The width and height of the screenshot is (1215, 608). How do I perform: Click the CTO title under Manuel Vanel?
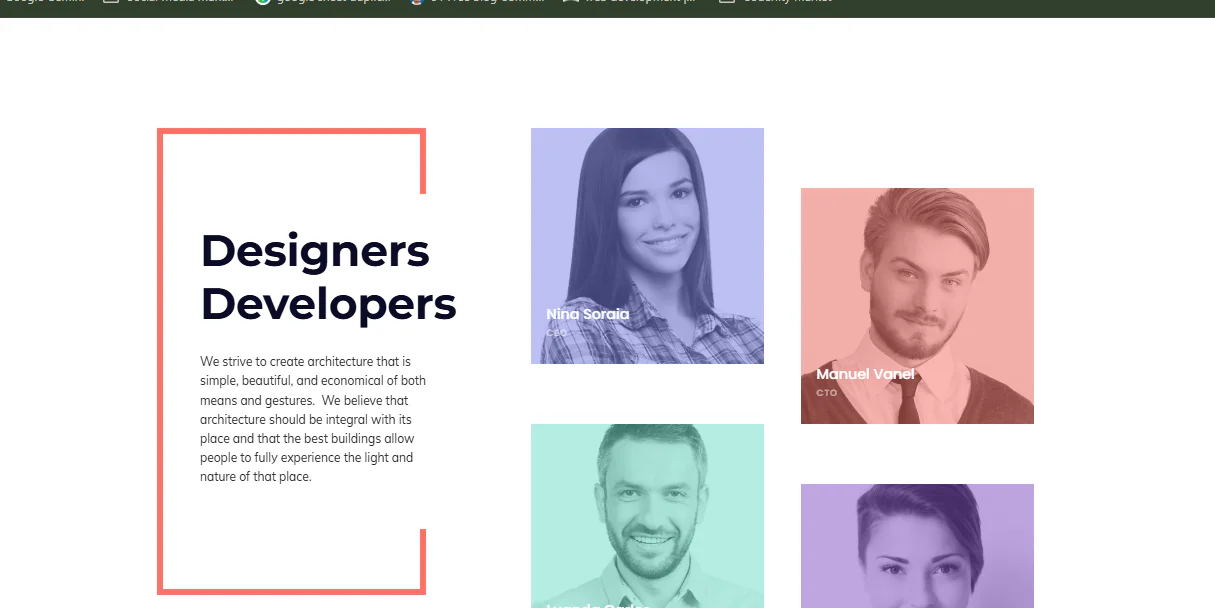click(826, 393)
